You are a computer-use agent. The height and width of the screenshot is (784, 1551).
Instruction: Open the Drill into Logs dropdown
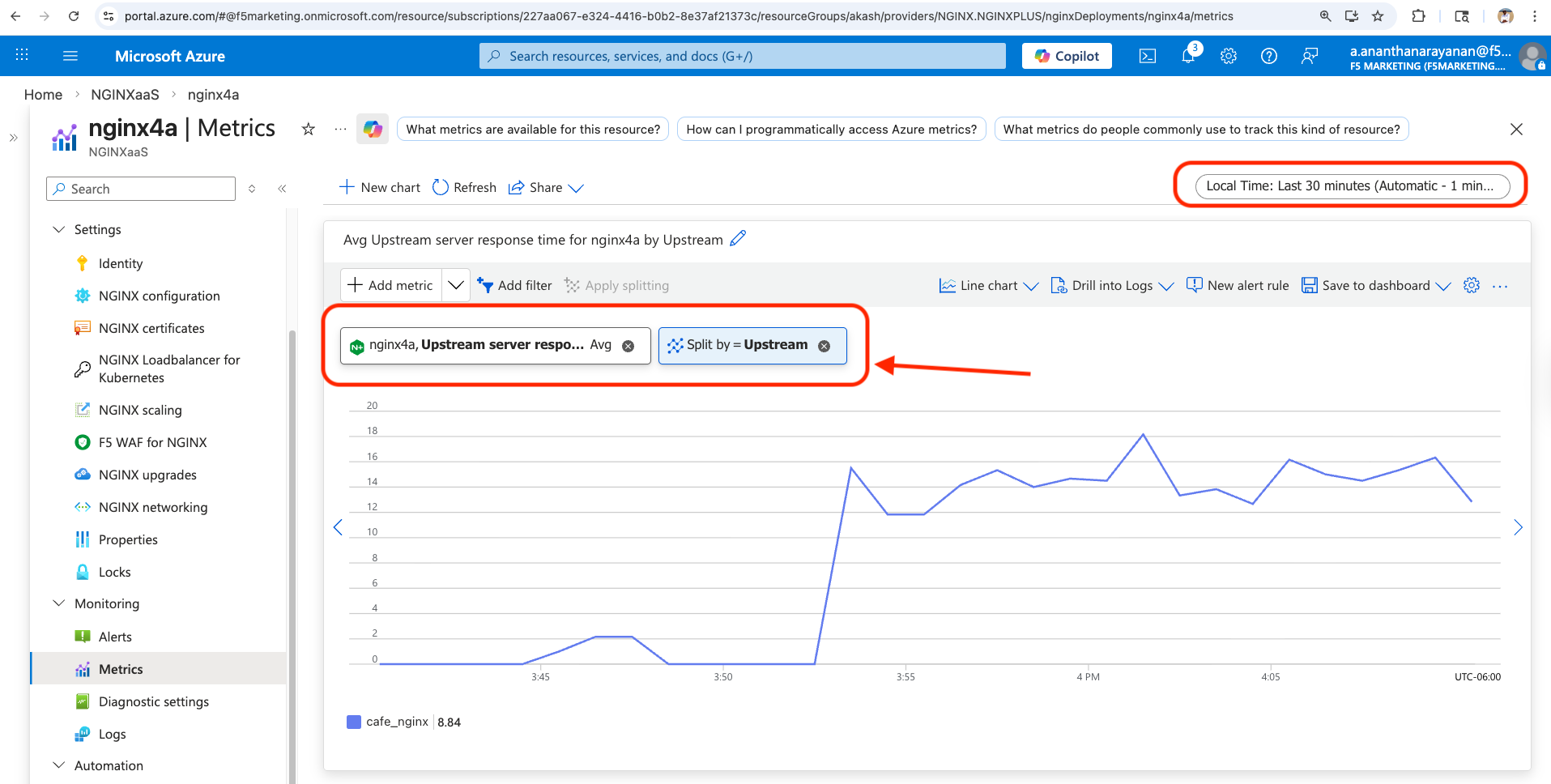1112,285
